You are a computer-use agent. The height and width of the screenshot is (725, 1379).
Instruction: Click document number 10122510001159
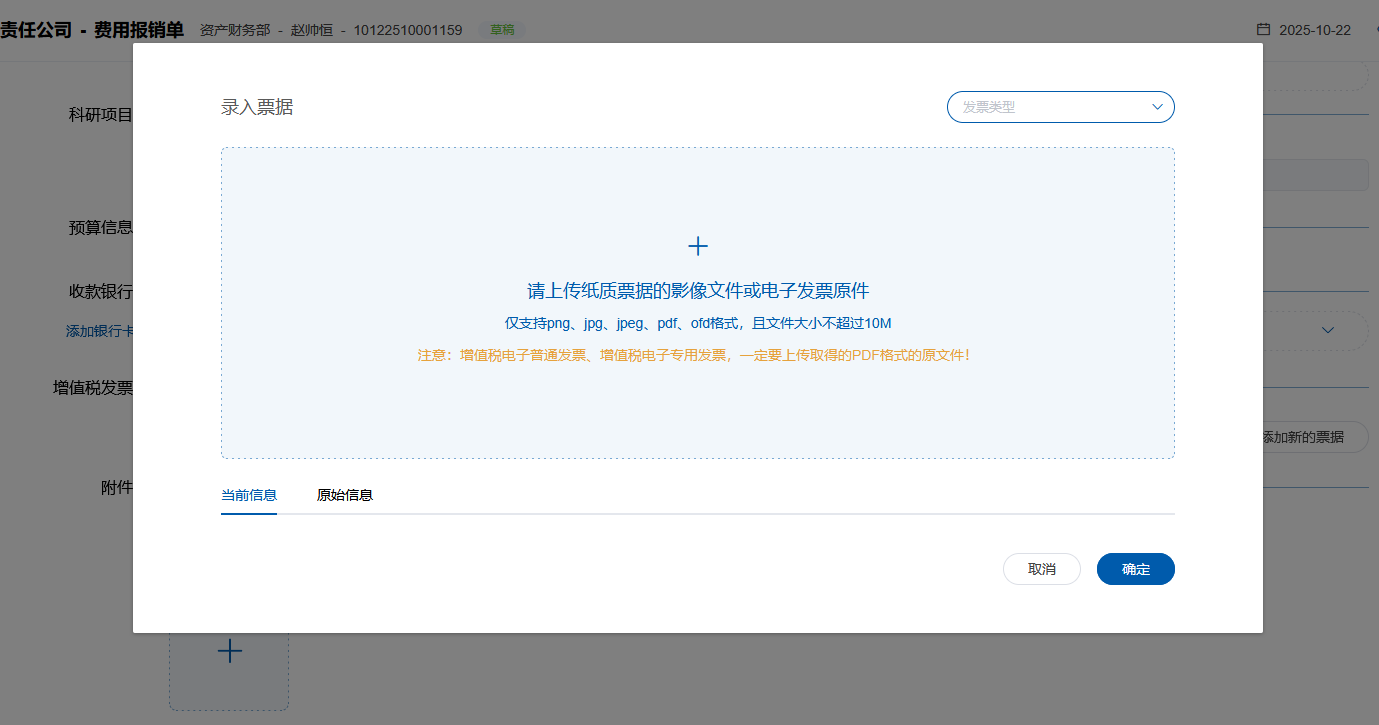point(407,30)
